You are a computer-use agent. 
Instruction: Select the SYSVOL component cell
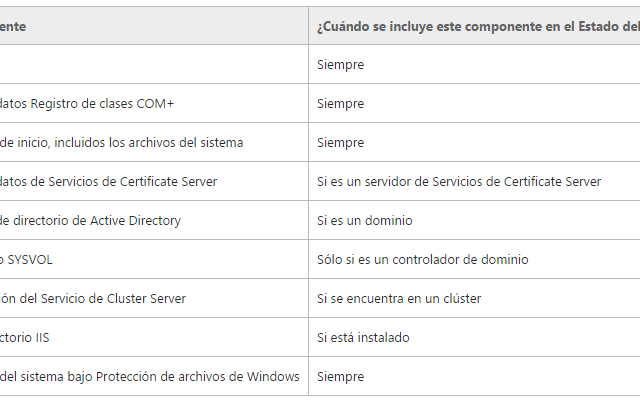[154, 260]
